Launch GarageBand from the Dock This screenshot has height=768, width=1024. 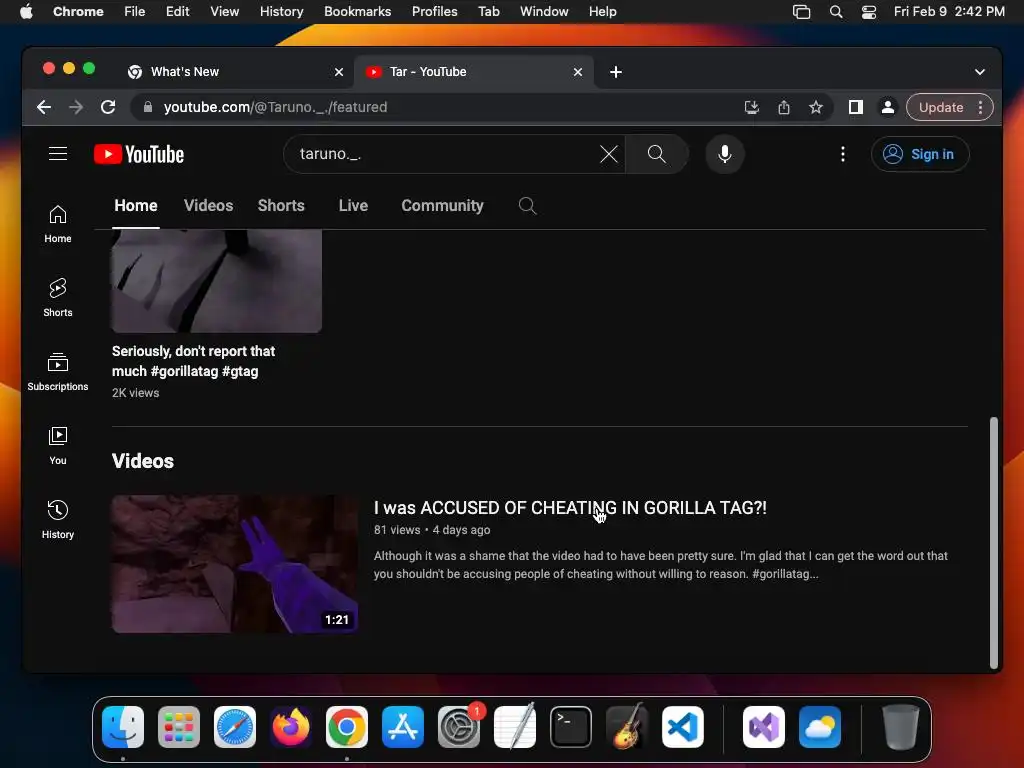click(x=627, y=727)
